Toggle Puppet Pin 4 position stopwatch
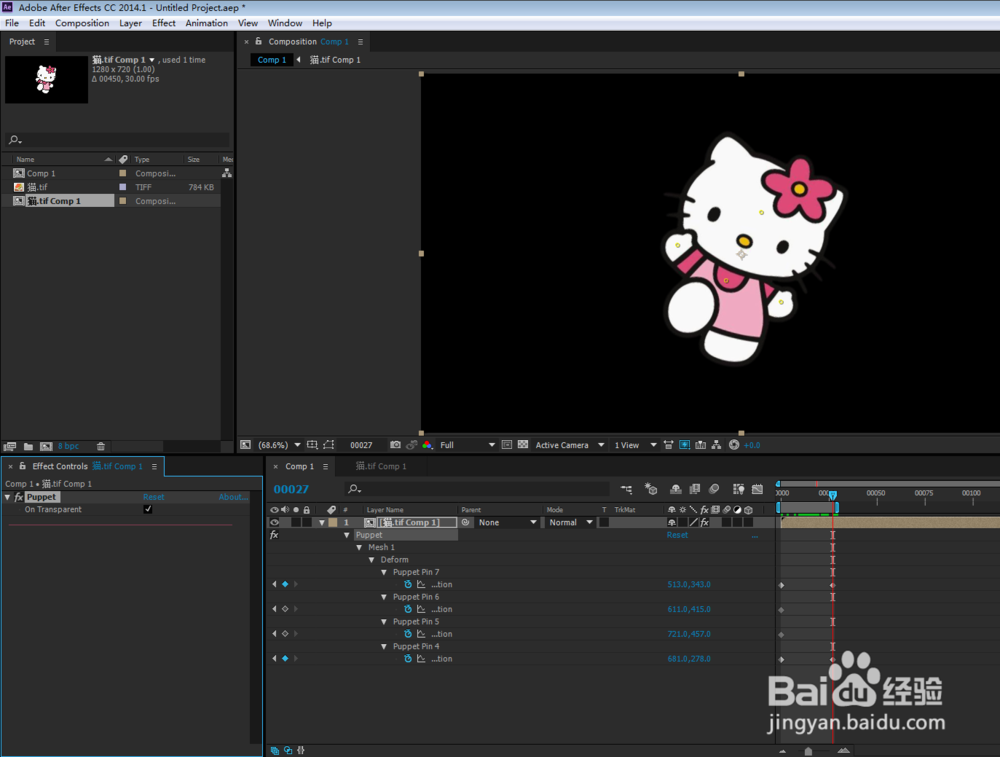 pyautogui.click(x=408, y=659)
